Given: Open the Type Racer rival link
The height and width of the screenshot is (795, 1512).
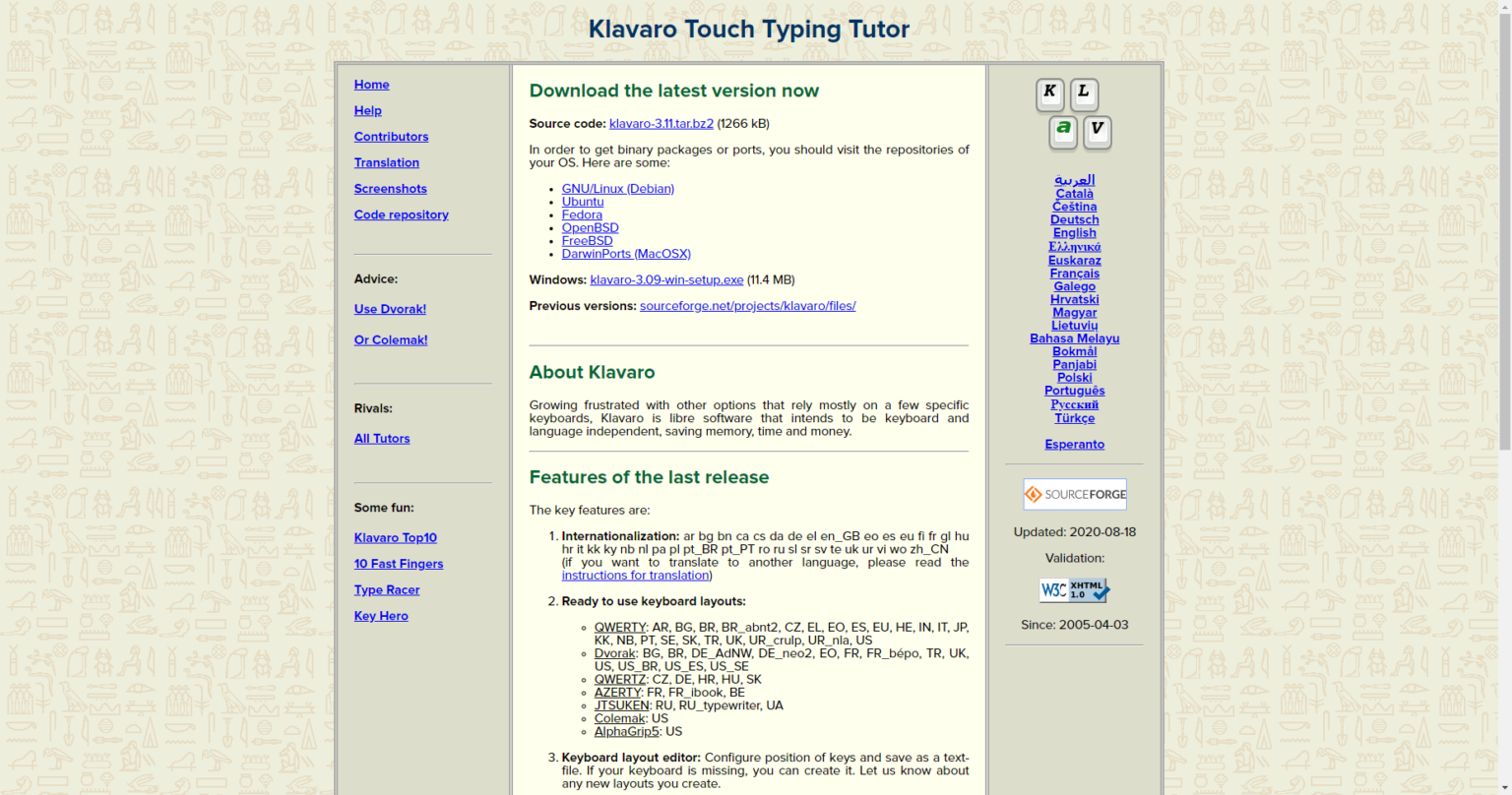Looking at the screenshot, I should tap(387, 589).
